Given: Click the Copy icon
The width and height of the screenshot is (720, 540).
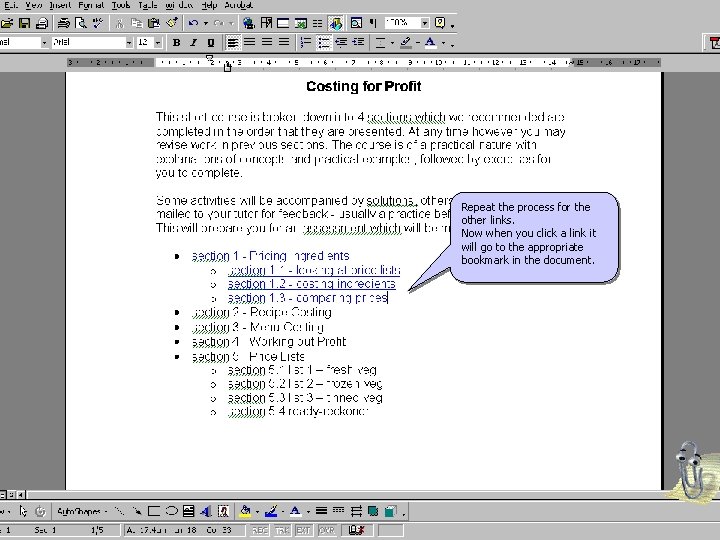Looking at the screenshot, I should point(136,23).
